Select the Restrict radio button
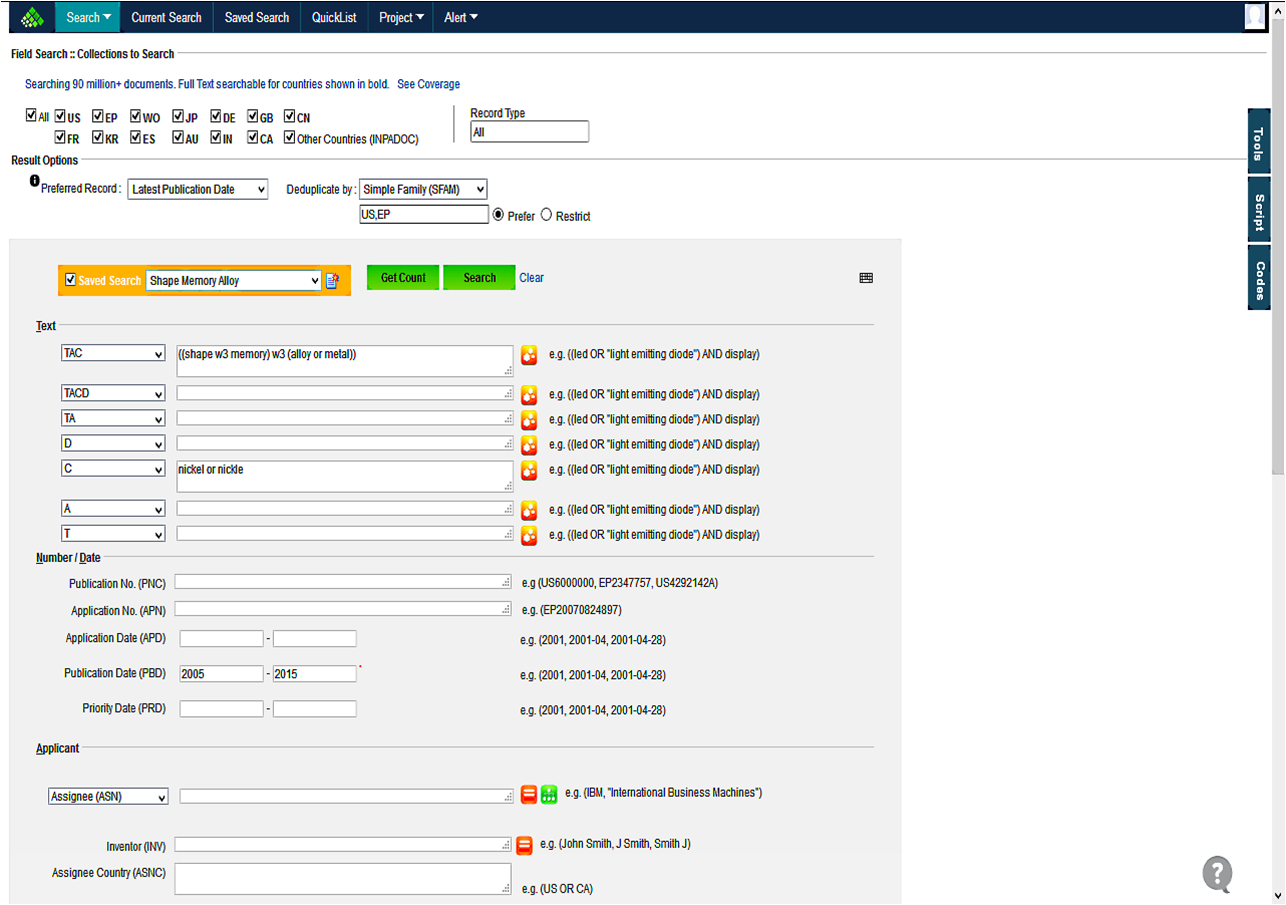 pos(546,215)
